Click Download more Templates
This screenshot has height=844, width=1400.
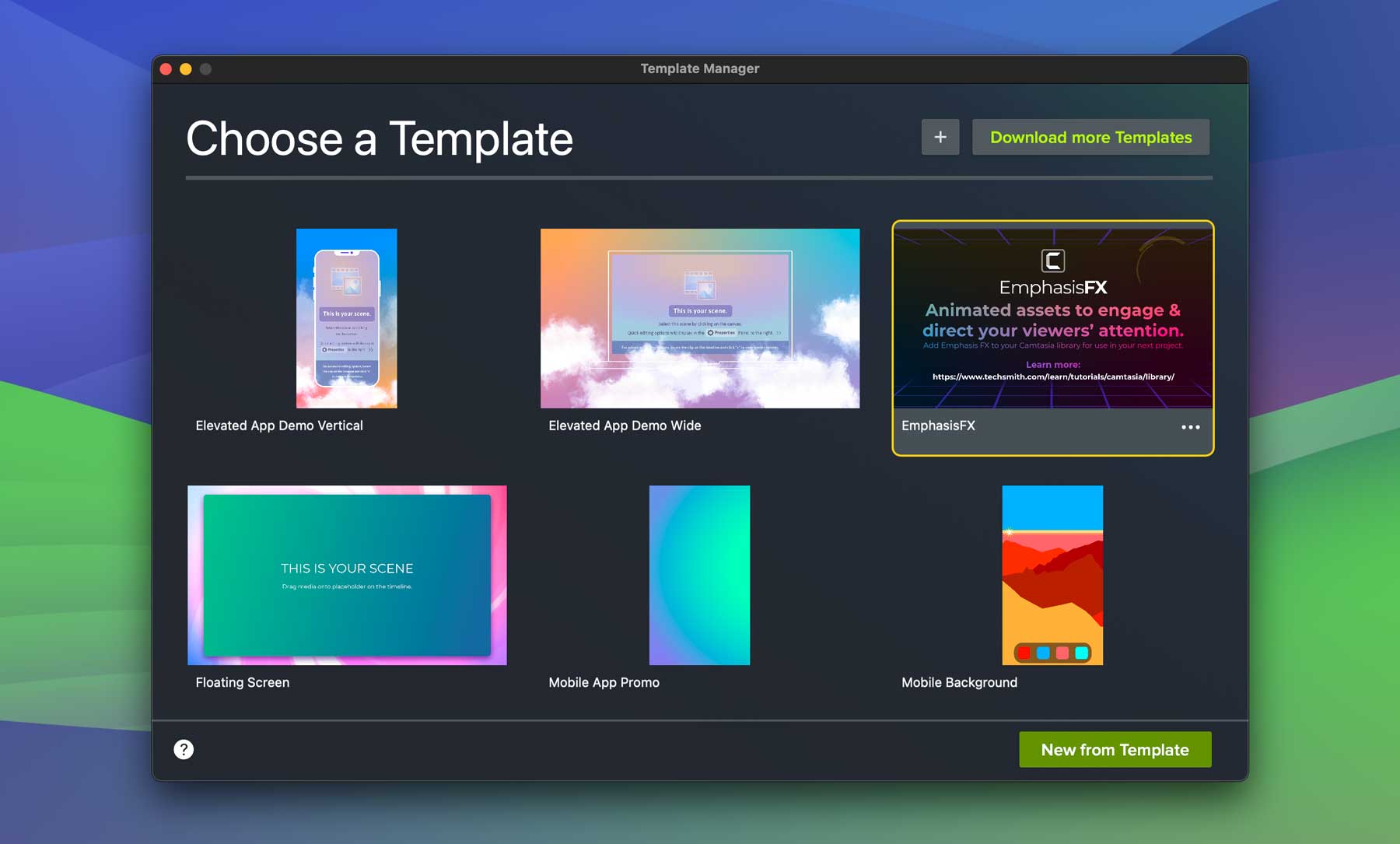pyautogui.click(x=1090, y=137)
